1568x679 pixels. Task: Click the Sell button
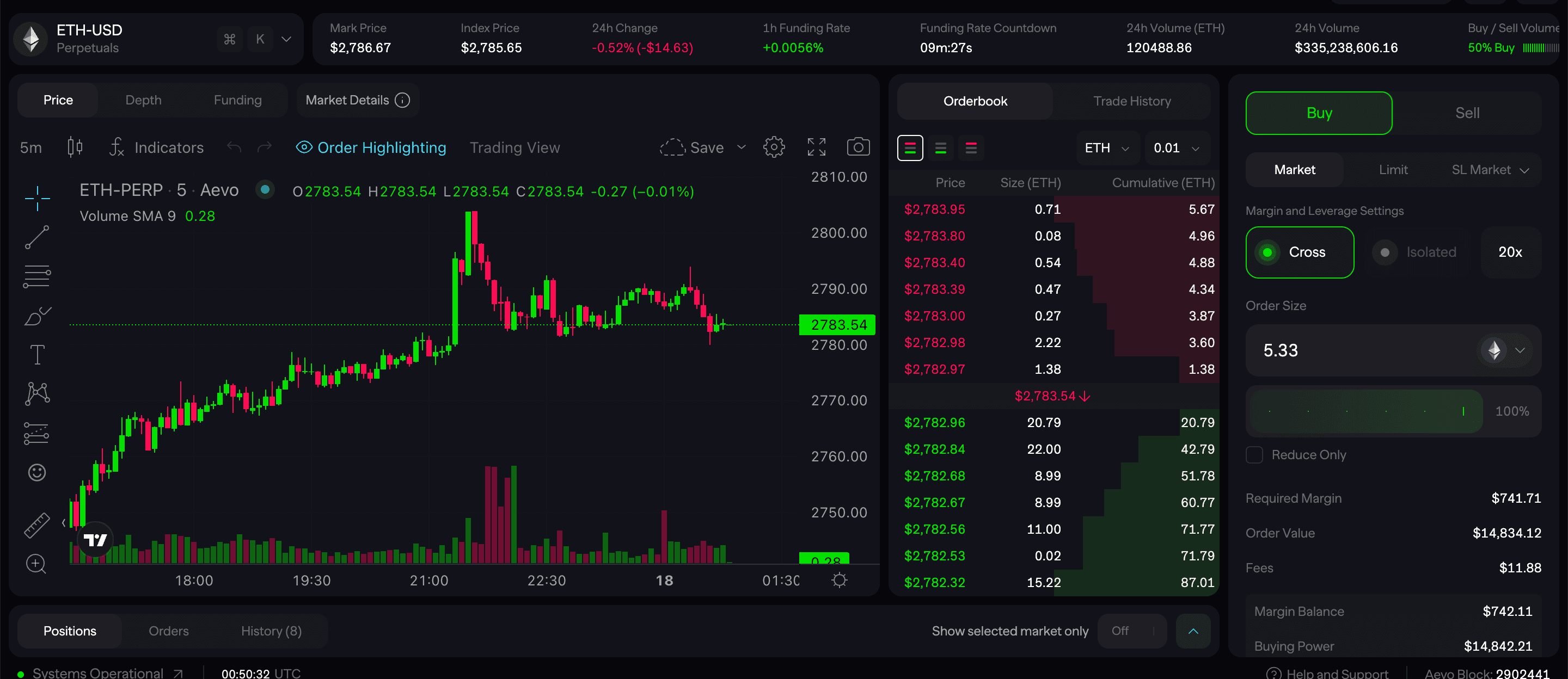point(1467,113)
